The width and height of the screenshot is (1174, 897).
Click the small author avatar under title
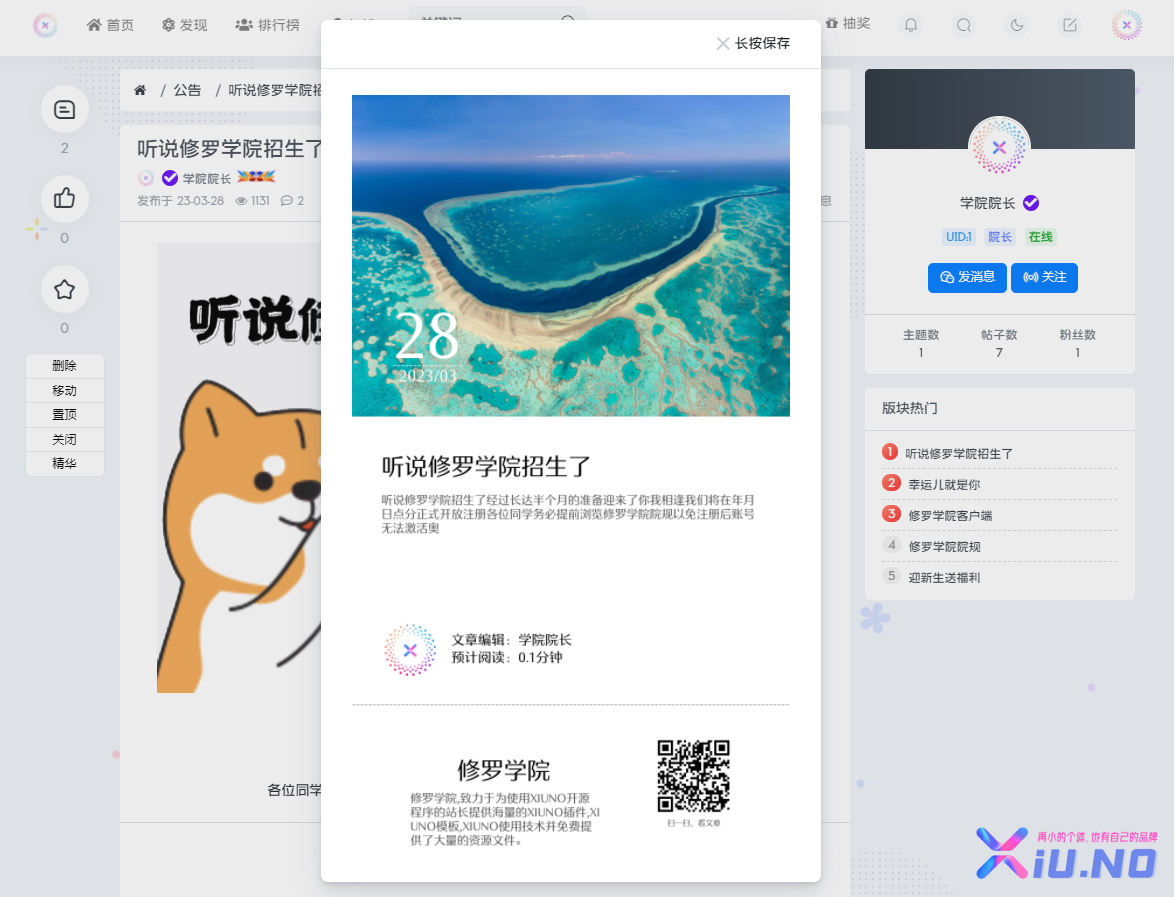tap(146, 177)
